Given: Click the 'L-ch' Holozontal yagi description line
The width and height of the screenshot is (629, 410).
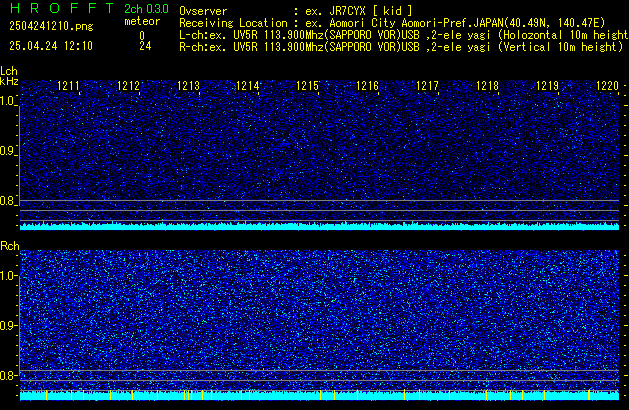Looking at the screenshot, I should [x=404, y=35].
